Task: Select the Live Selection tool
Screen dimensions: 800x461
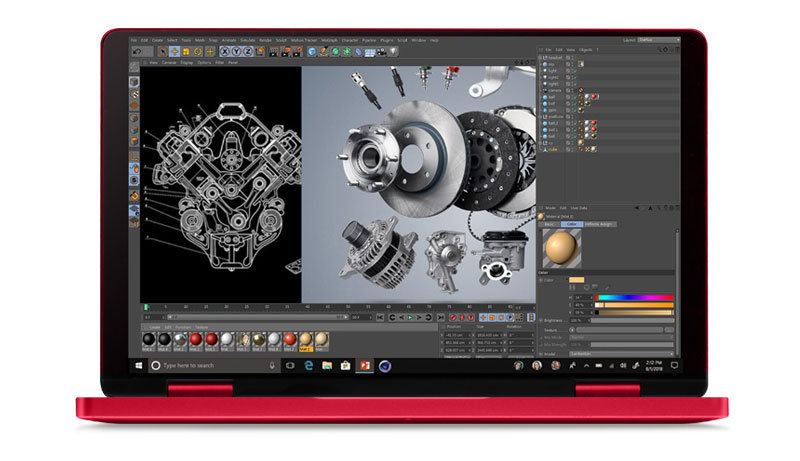Action: [x=162, y=52]
